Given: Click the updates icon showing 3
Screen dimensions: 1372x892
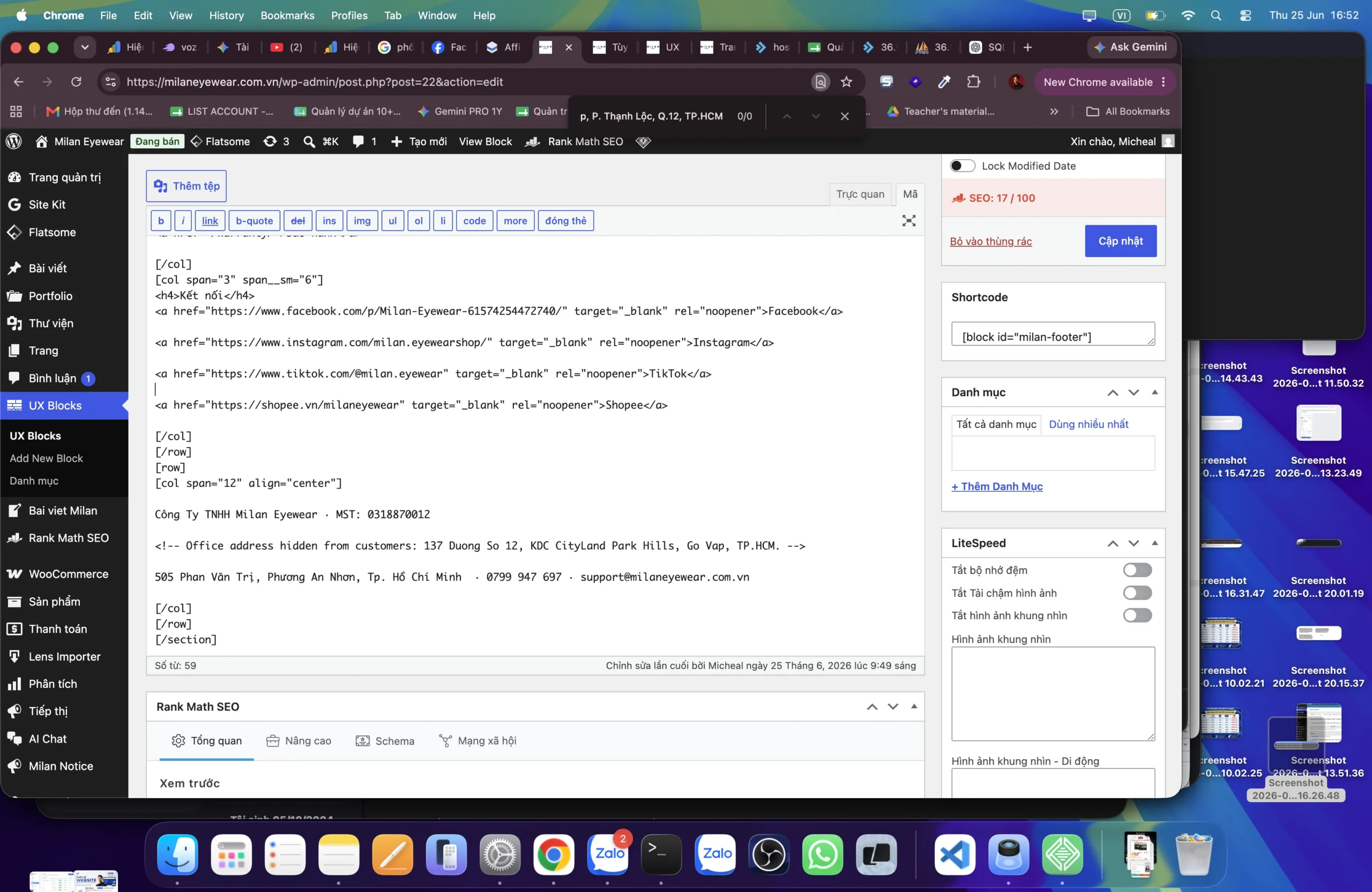Looking at the screenshot, I should coord(276,141).
